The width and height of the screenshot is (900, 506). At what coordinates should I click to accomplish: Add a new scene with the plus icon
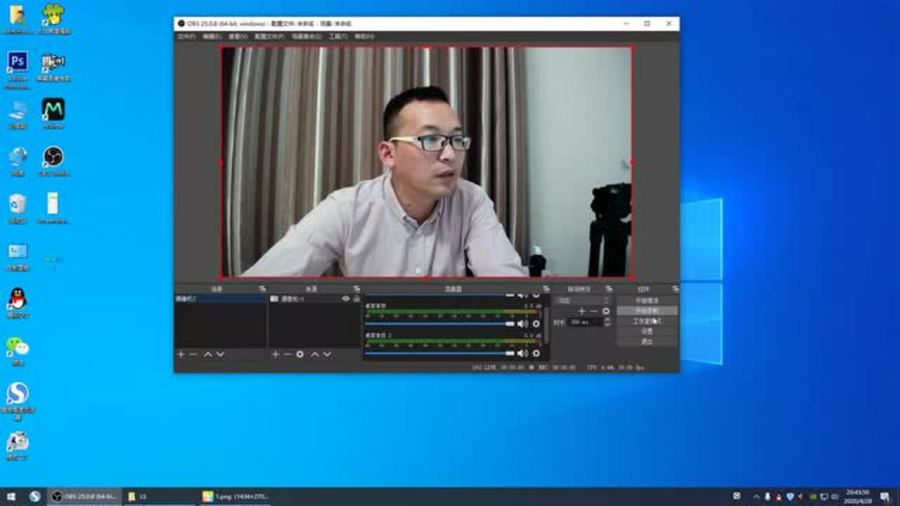pyautogui.click(x=181, y=354)
